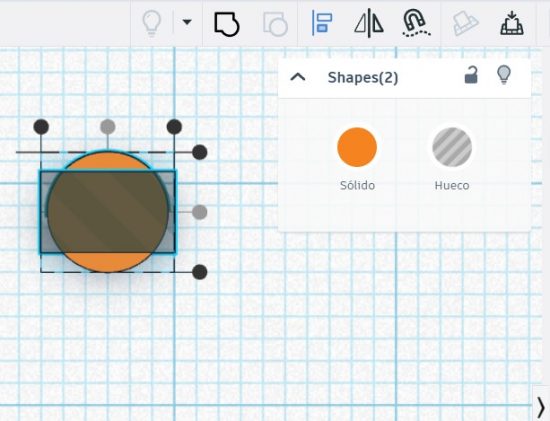Select the orange circle shape on workplane
The height and width of the screenshot is (421, 550).
coord(108,262)
